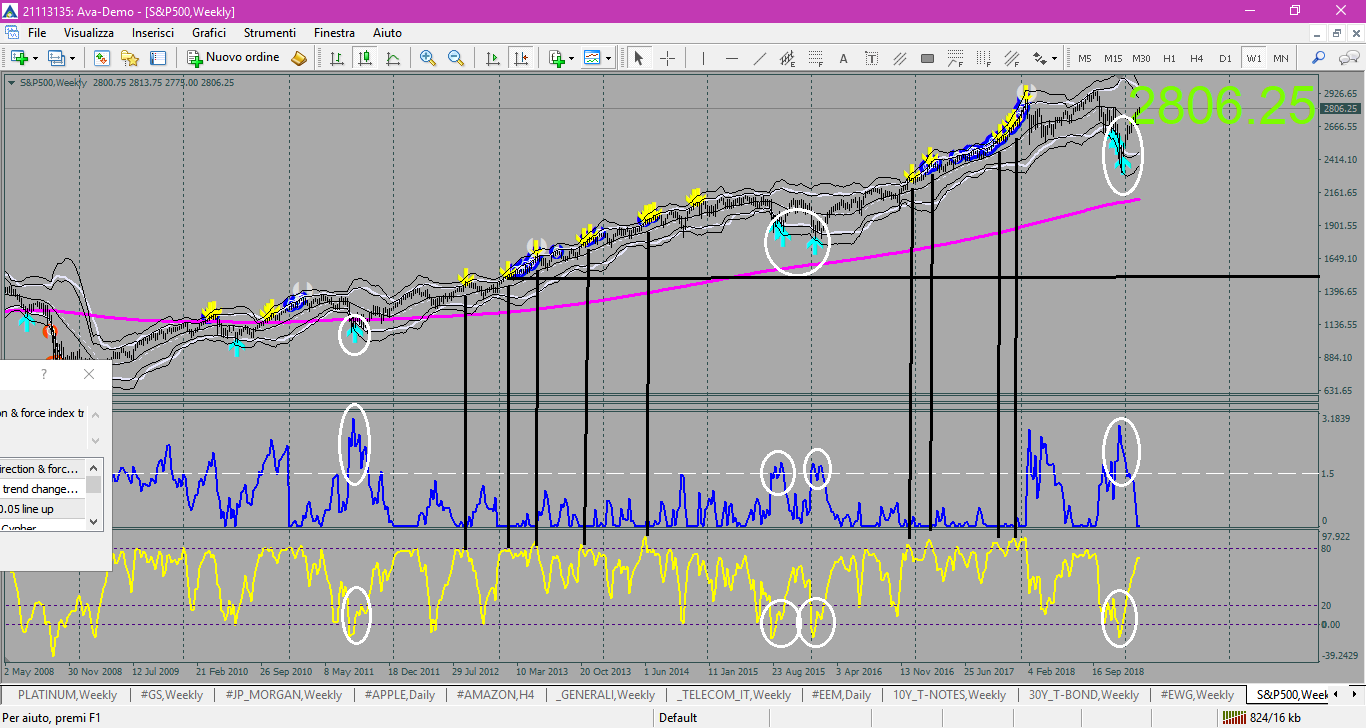Expand the new chart dropdown arrow

[x=35, y=58]
